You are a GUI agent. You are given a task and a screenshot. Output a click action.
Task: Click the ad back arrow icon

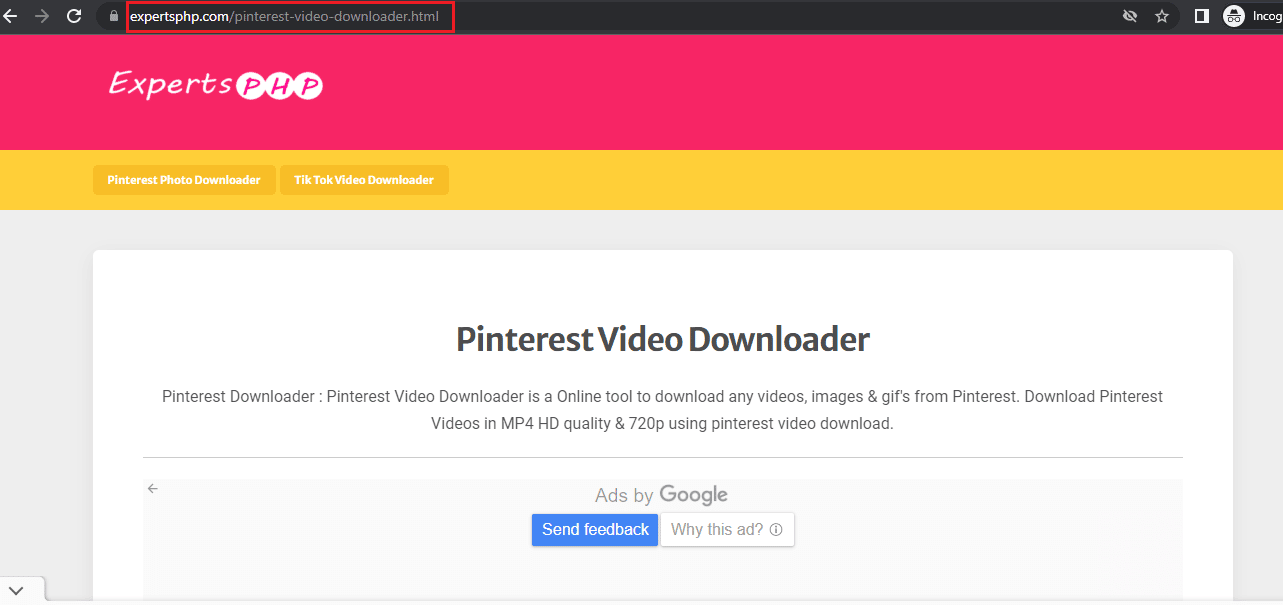tap(153, 488)
